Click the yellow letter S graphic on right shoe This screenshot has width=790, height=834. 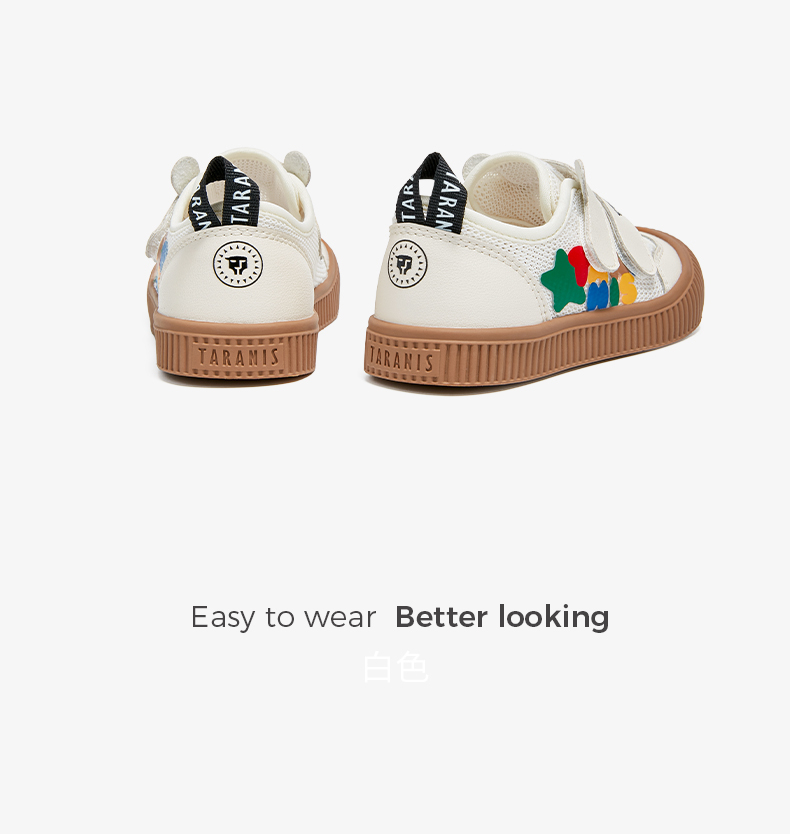pyautogui.click(x=628, y=289)
